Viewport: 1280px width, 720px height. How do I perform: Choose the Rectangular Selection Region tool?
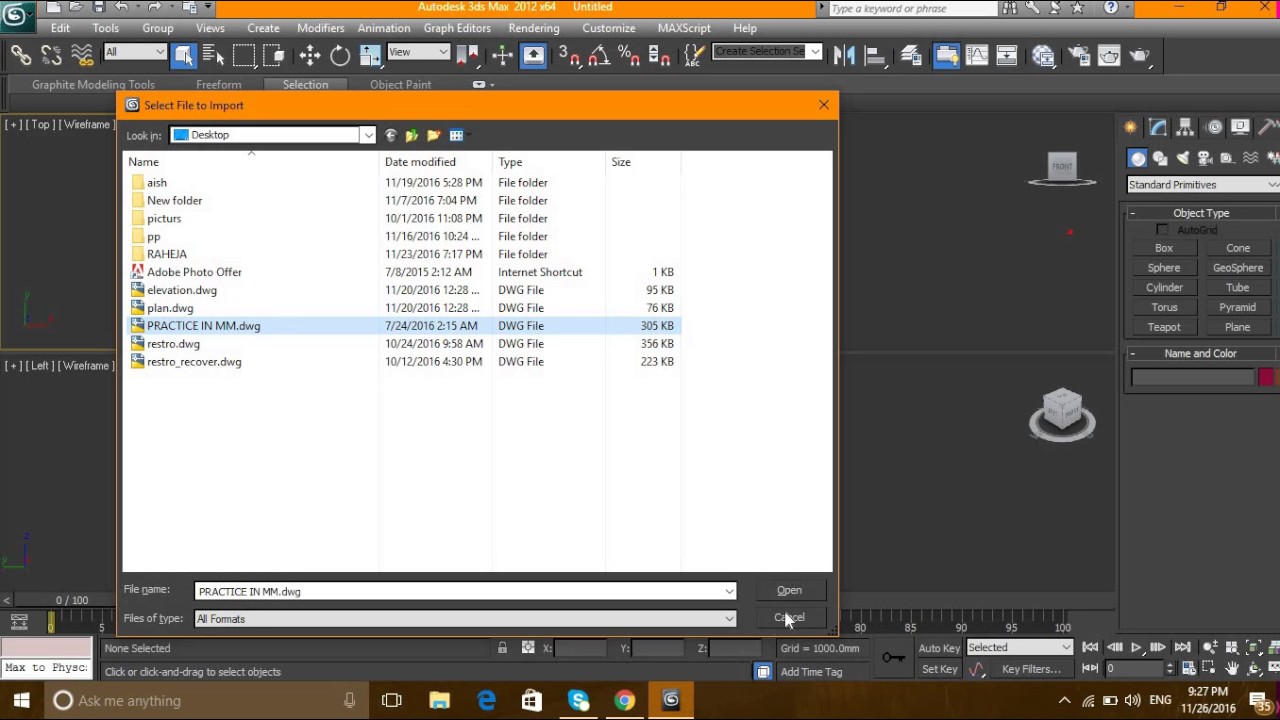point(244,55)
